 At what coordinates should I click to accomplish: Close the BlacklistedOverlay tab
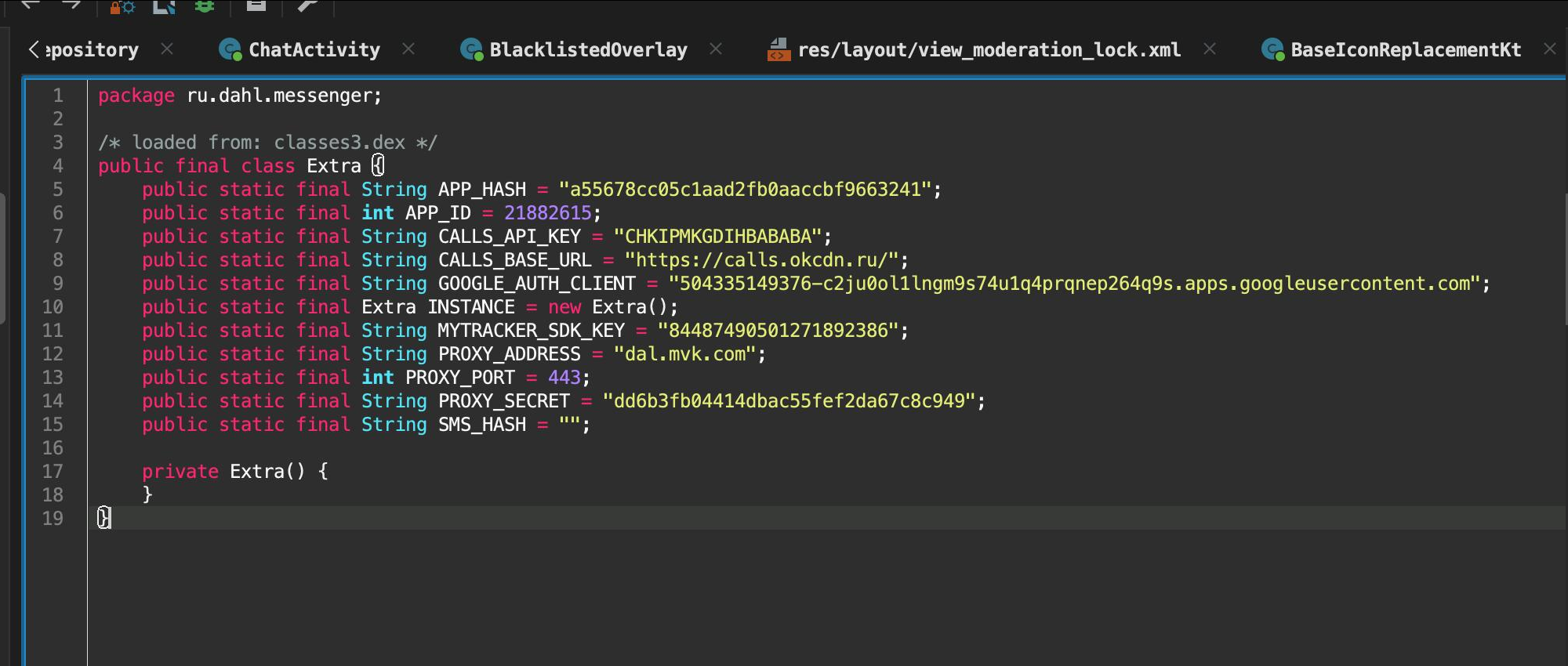716,49
